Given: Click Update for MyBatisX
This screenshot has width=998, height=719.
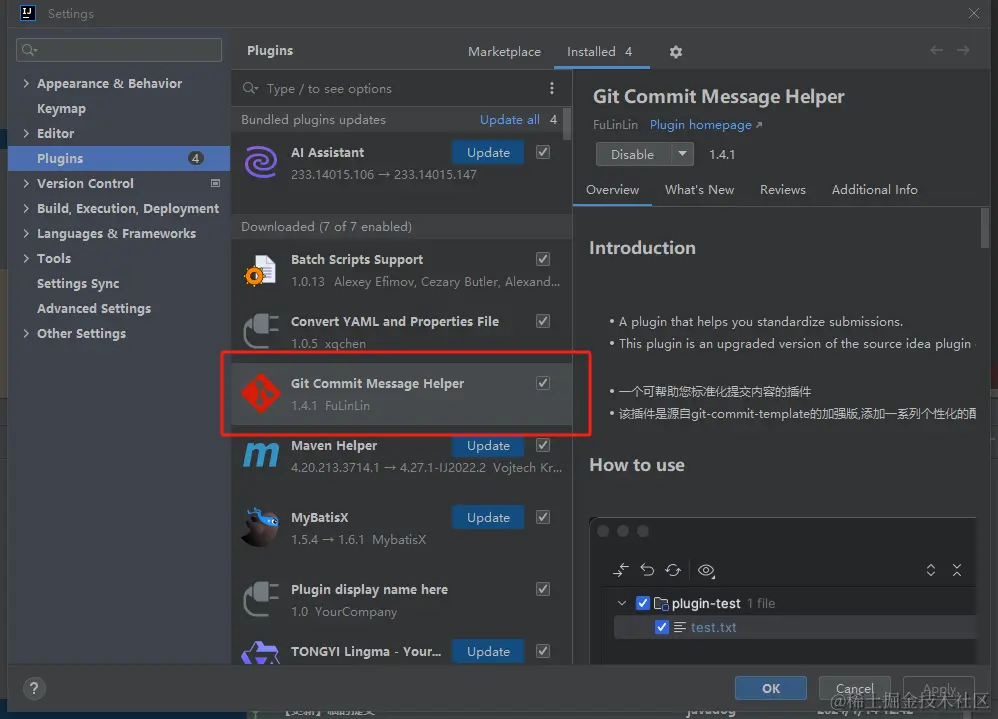Looking at the screenshot, I should point(488,517).
